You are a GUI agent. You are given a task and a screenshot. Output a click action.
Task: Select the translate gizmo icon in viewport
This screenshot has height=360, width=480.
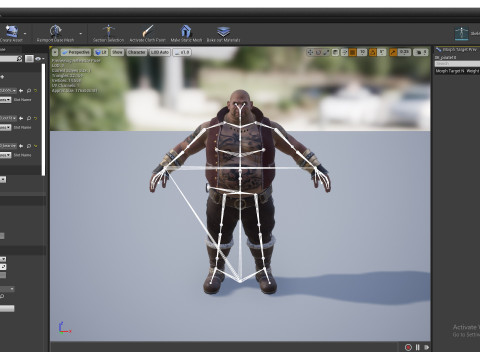pyautogui.click(x=310, y=52)
